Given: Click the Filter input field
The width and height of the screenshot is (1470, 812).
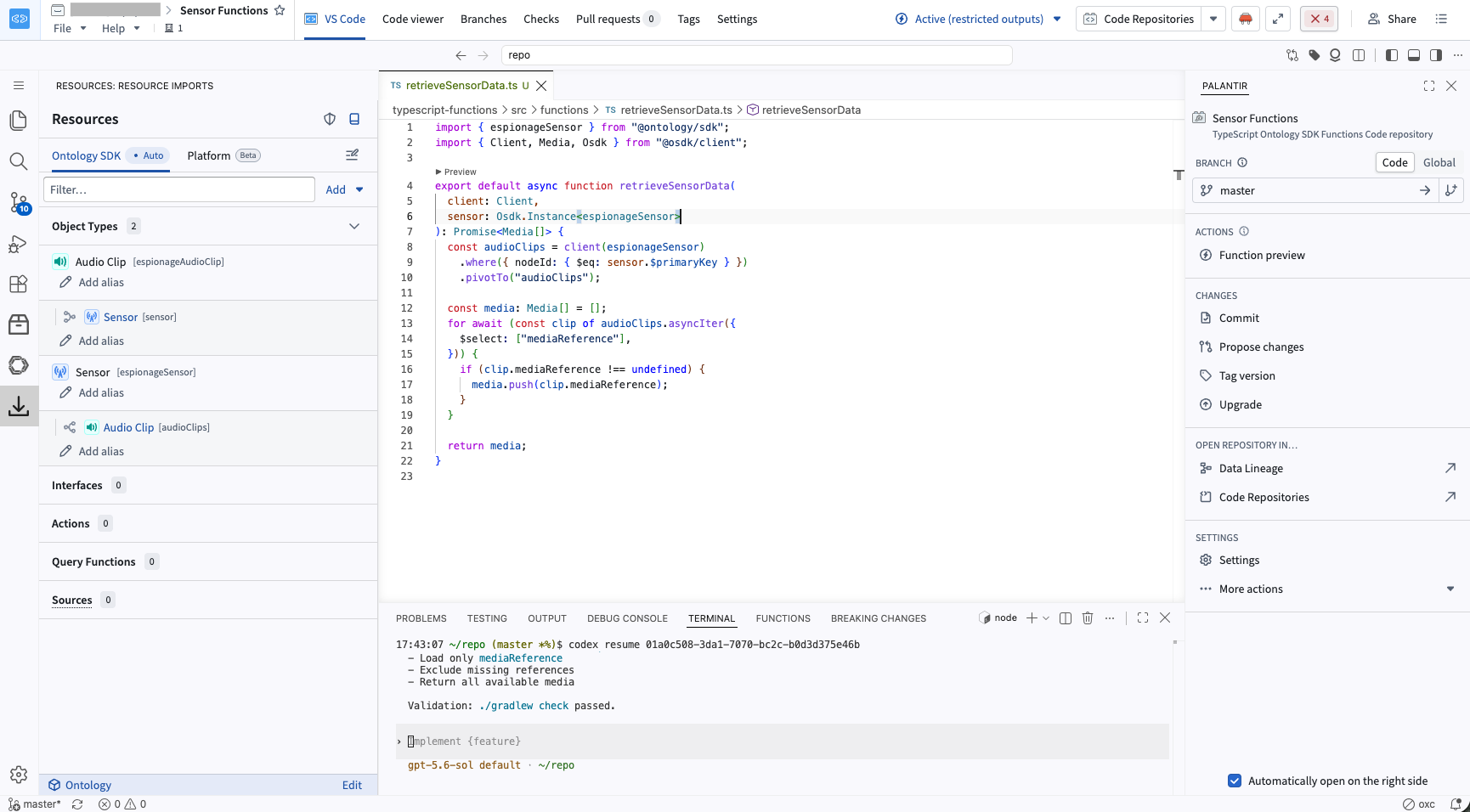Looking at the screenshot, I should [179, 189].
